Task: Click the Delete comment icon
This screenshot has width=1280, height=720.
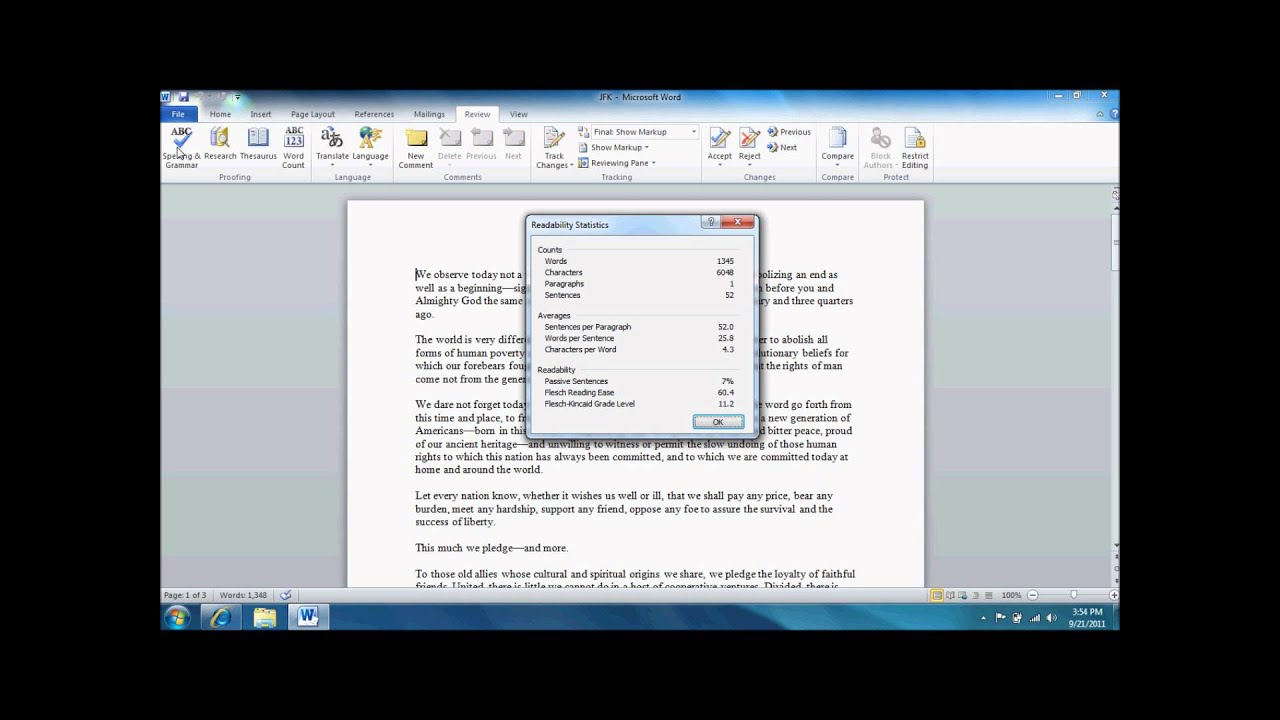Action: click(450, 137)
